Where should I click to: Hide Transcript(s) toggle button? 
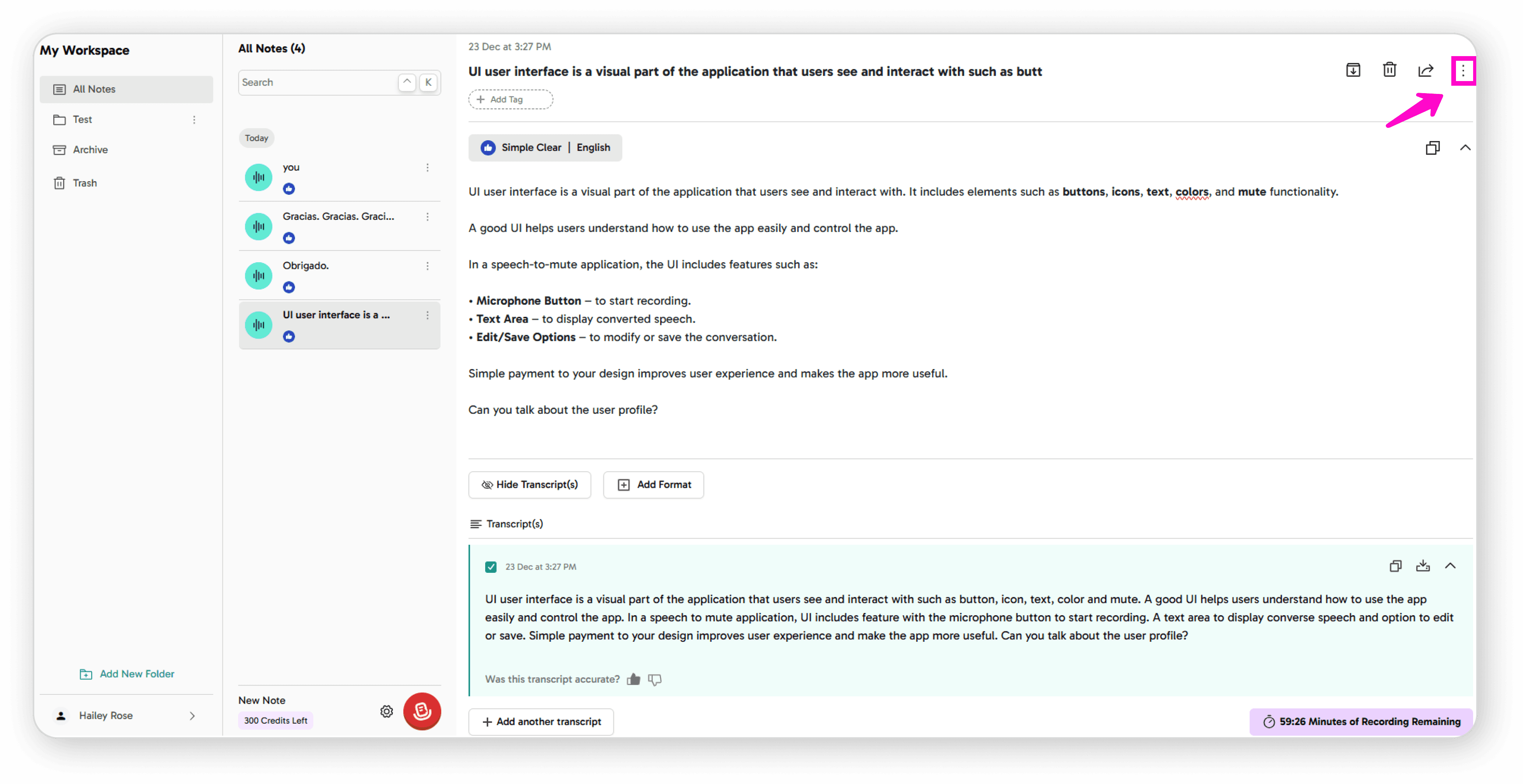coord(529,484)
